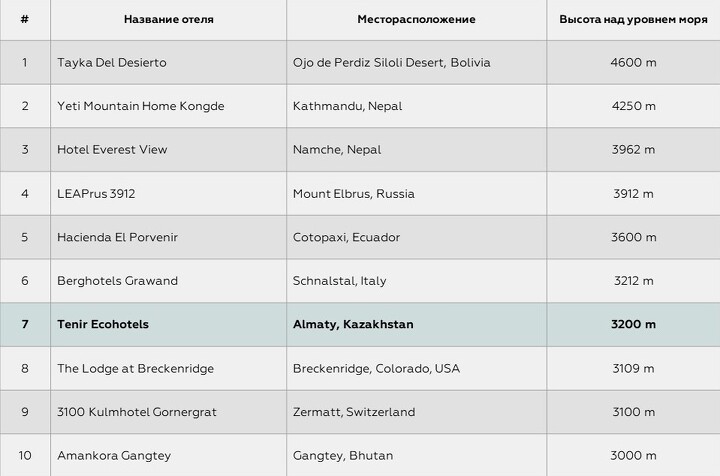Click the Berghotels Grawand hotel name
The image size is (720, 476).
[x=118, y=281]
